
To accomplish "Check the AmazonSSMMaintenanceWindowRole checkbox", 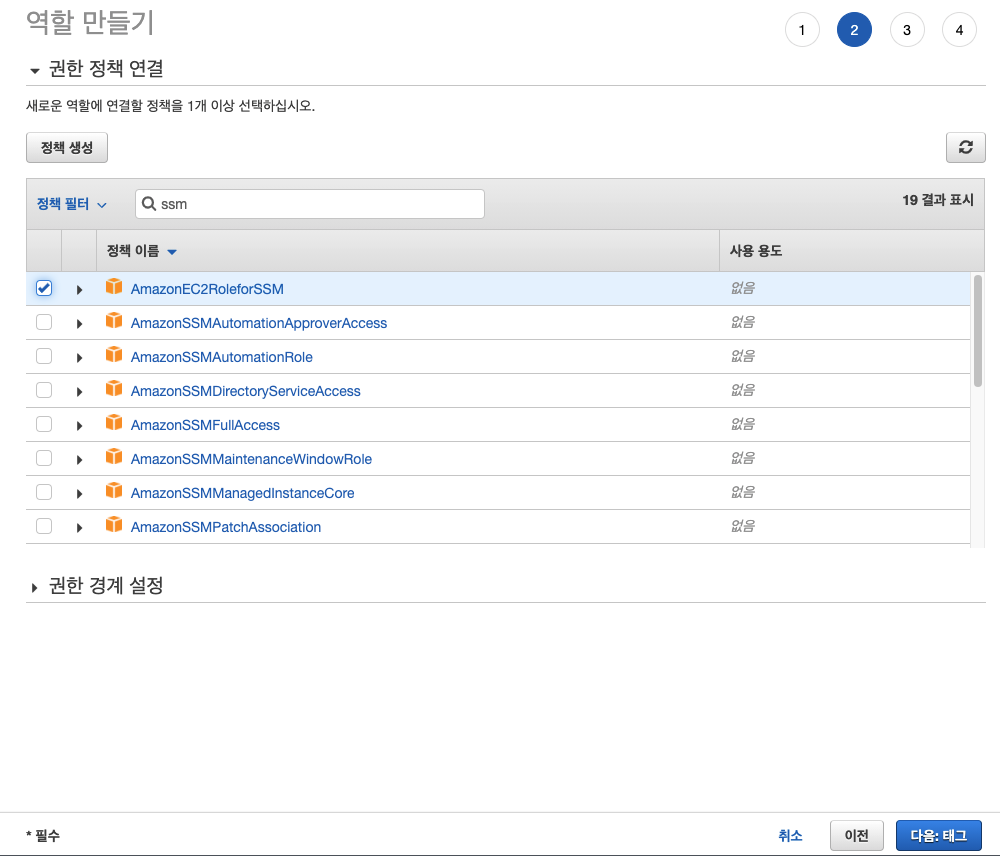I will (44, 458).
